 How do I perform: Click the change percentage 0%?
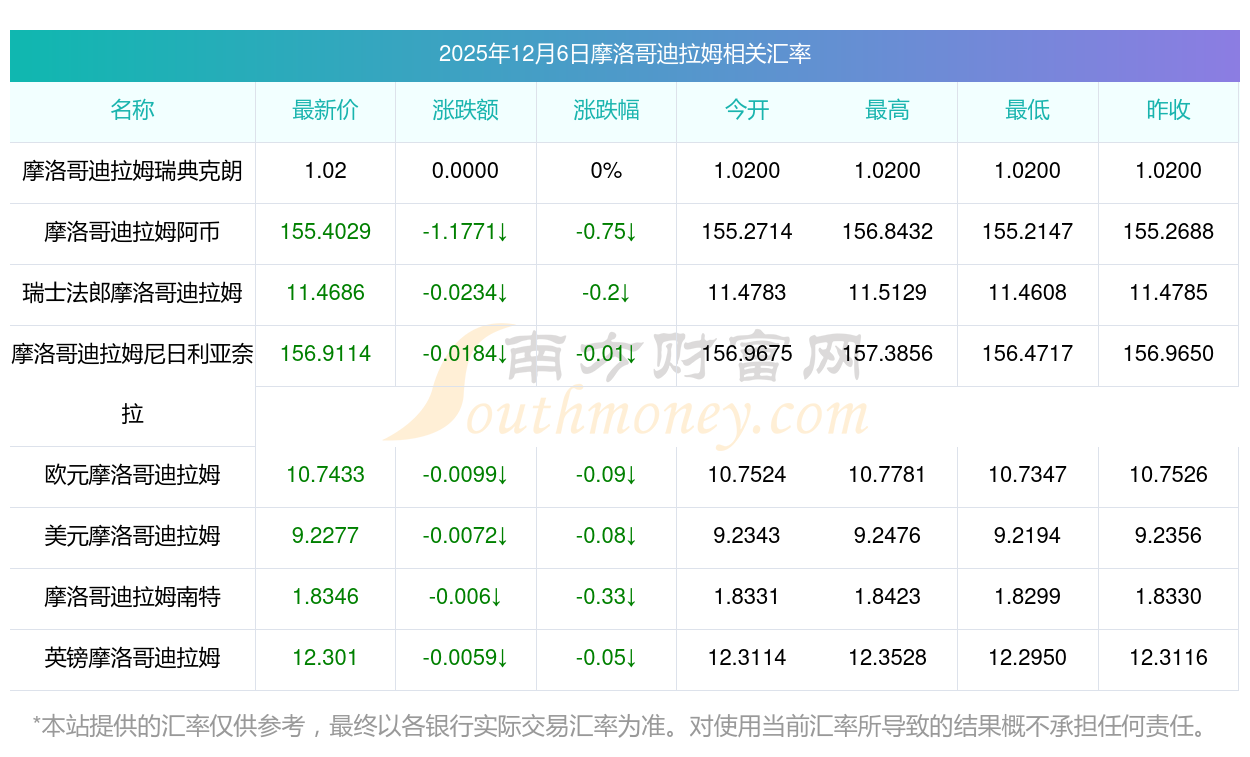606,171
